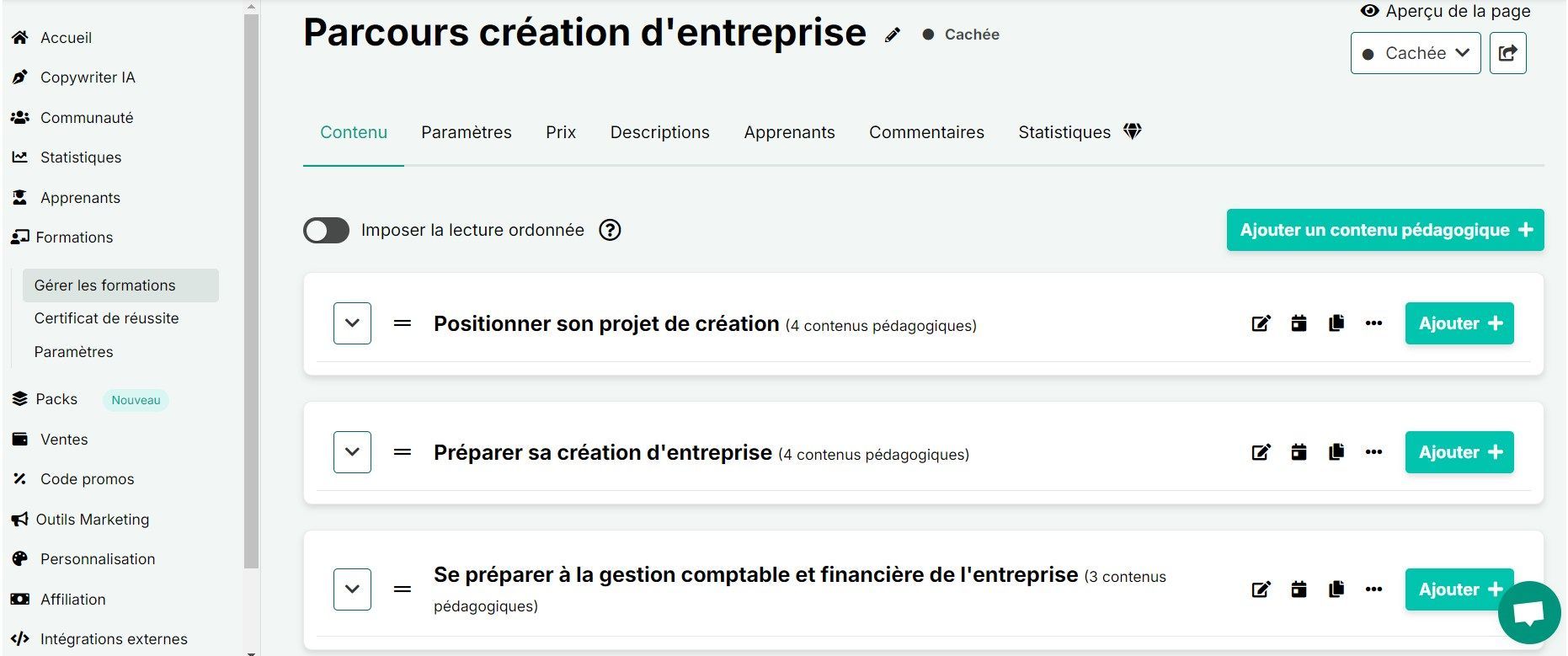Image resolution: width=1568 pixels, height=656 pixels.
Task: Open the Apprenants tab
Action: (789, 132)
